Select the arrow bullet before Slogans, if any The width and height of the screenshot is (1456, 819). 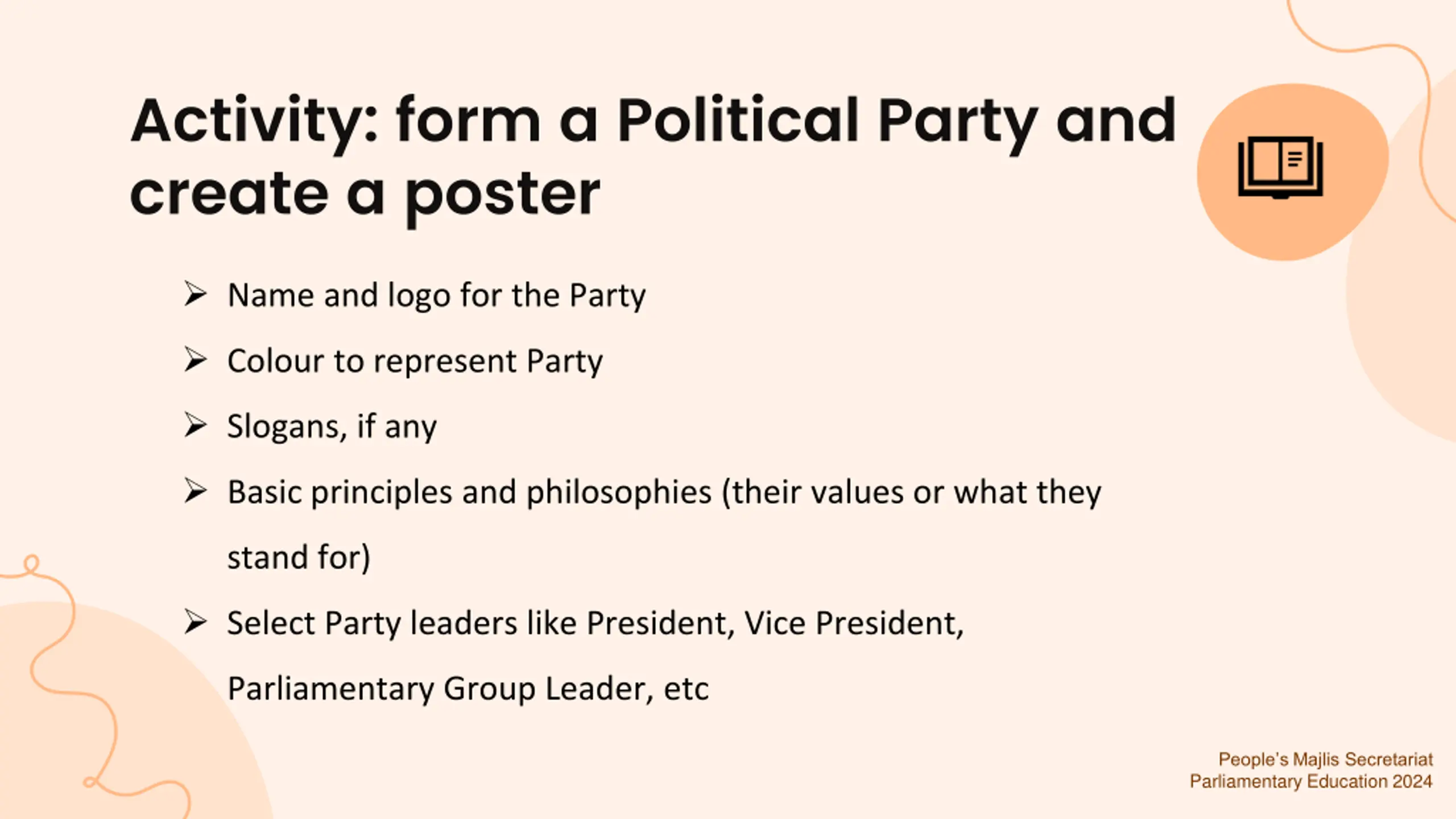[195, 425]
